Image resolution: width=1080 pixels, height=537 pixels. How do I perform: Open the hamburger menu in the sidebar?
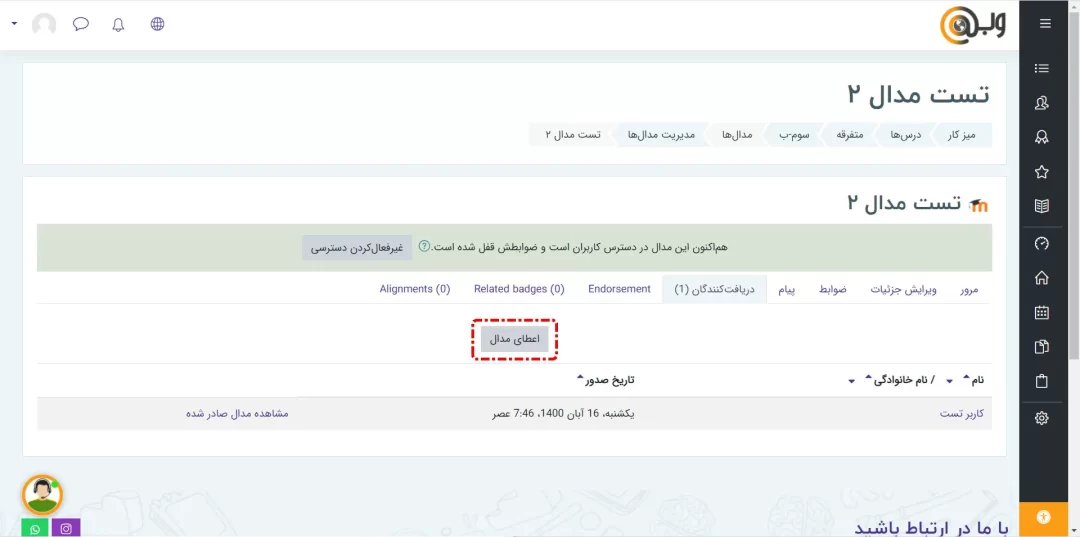coord(1045,24)
